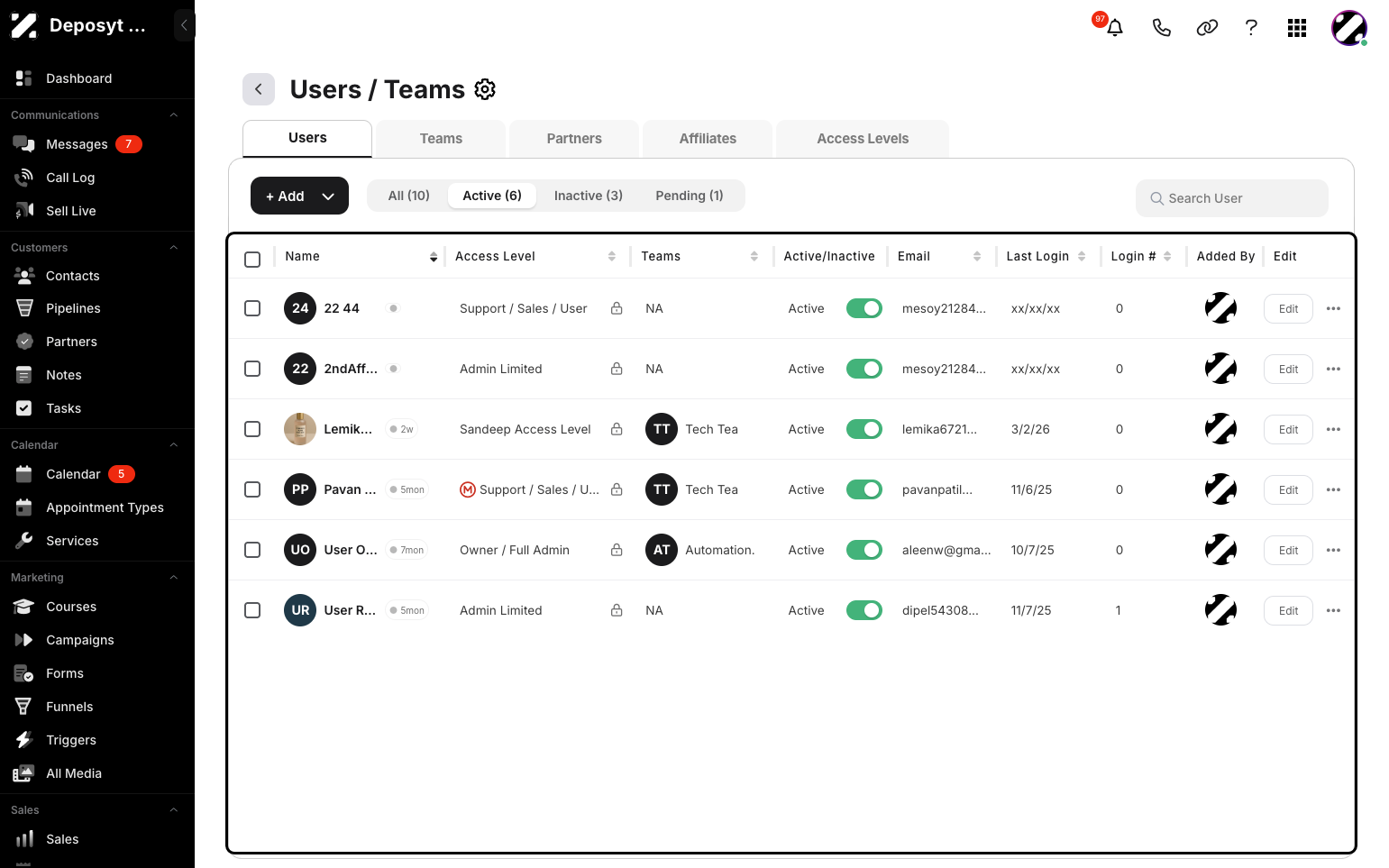
Task: Collapse the Calendar section header
Action: click(x=173, y=445)
